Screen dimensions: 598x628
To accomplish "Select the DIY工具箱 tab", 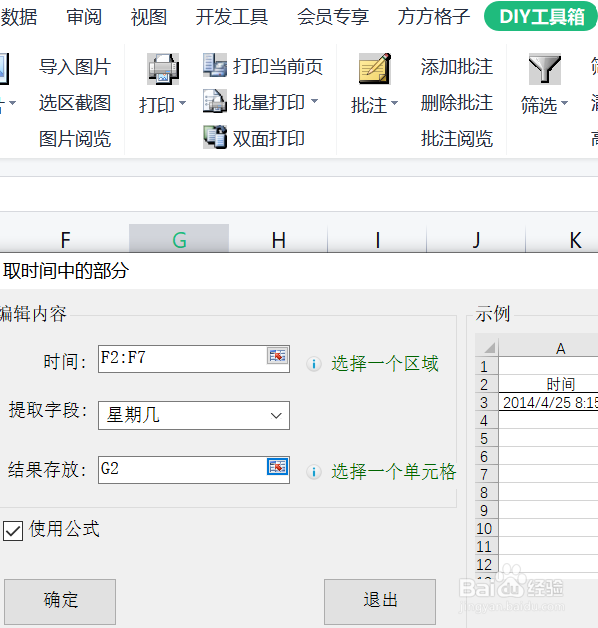I will [x=541, y=16].
